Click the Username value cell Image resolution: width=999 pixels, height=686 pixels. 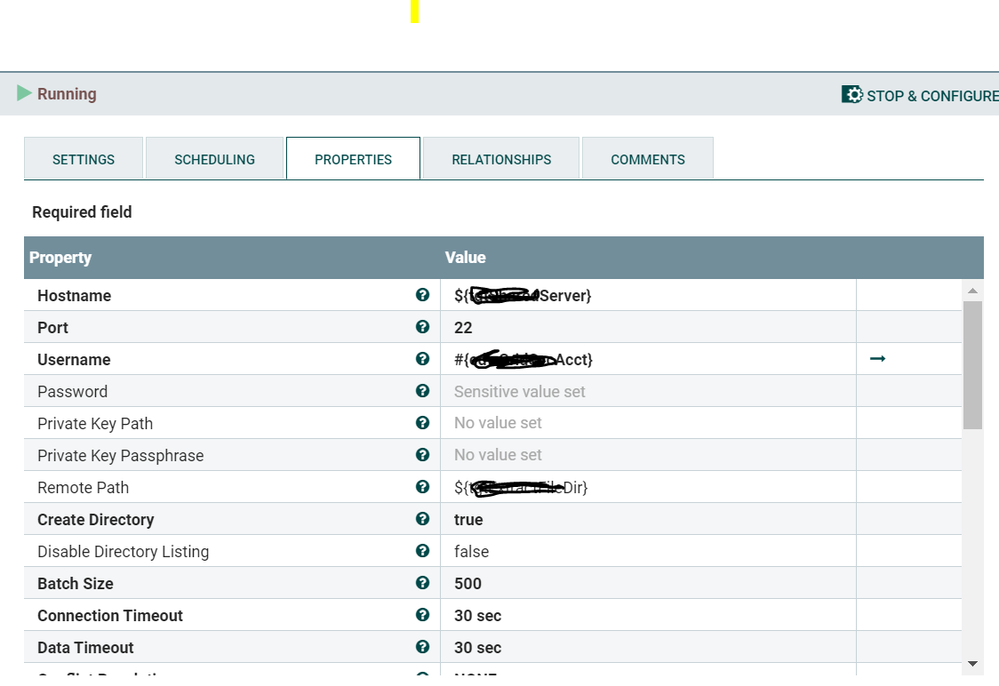(x=648, y=359)
